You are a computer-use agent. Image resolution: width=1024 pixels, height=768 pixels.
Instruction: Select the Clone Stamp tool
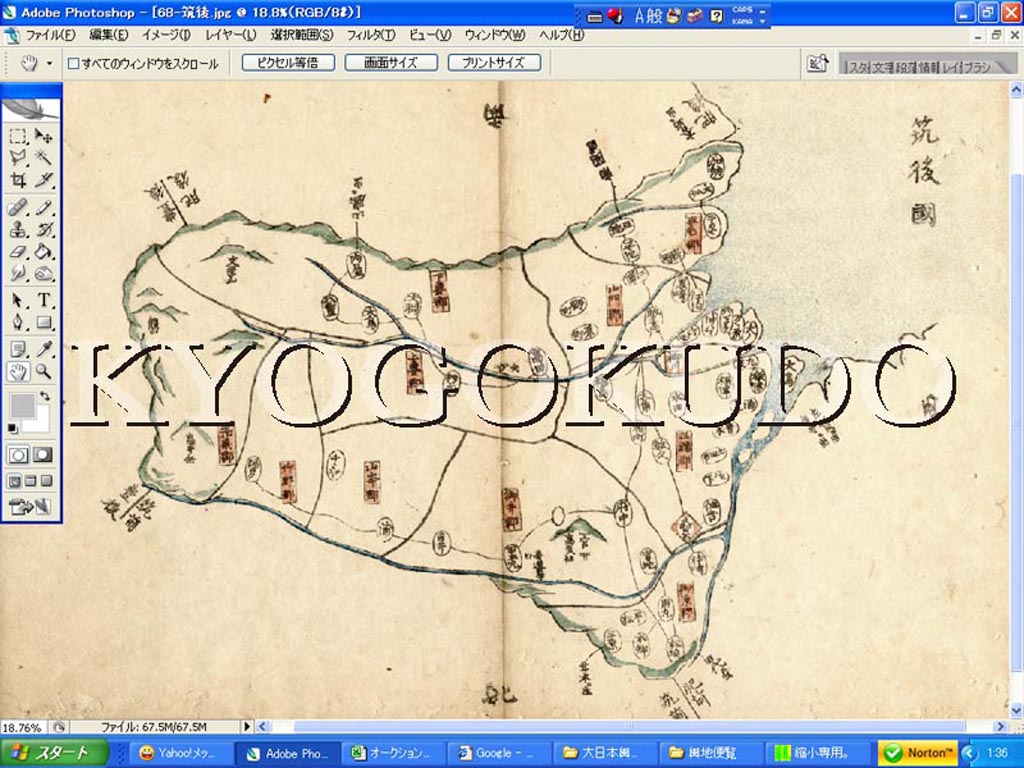point(18,230)
